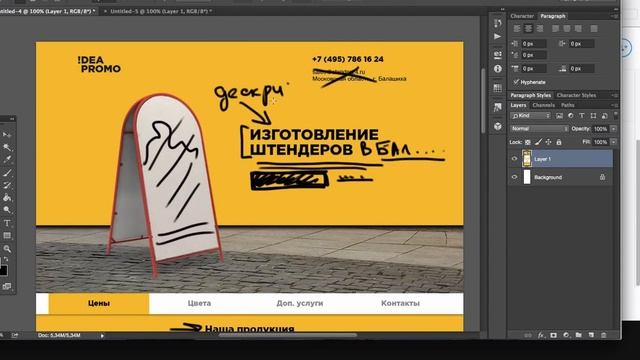
Task: Click the layer Fill value field
Action: pos(600,142)
